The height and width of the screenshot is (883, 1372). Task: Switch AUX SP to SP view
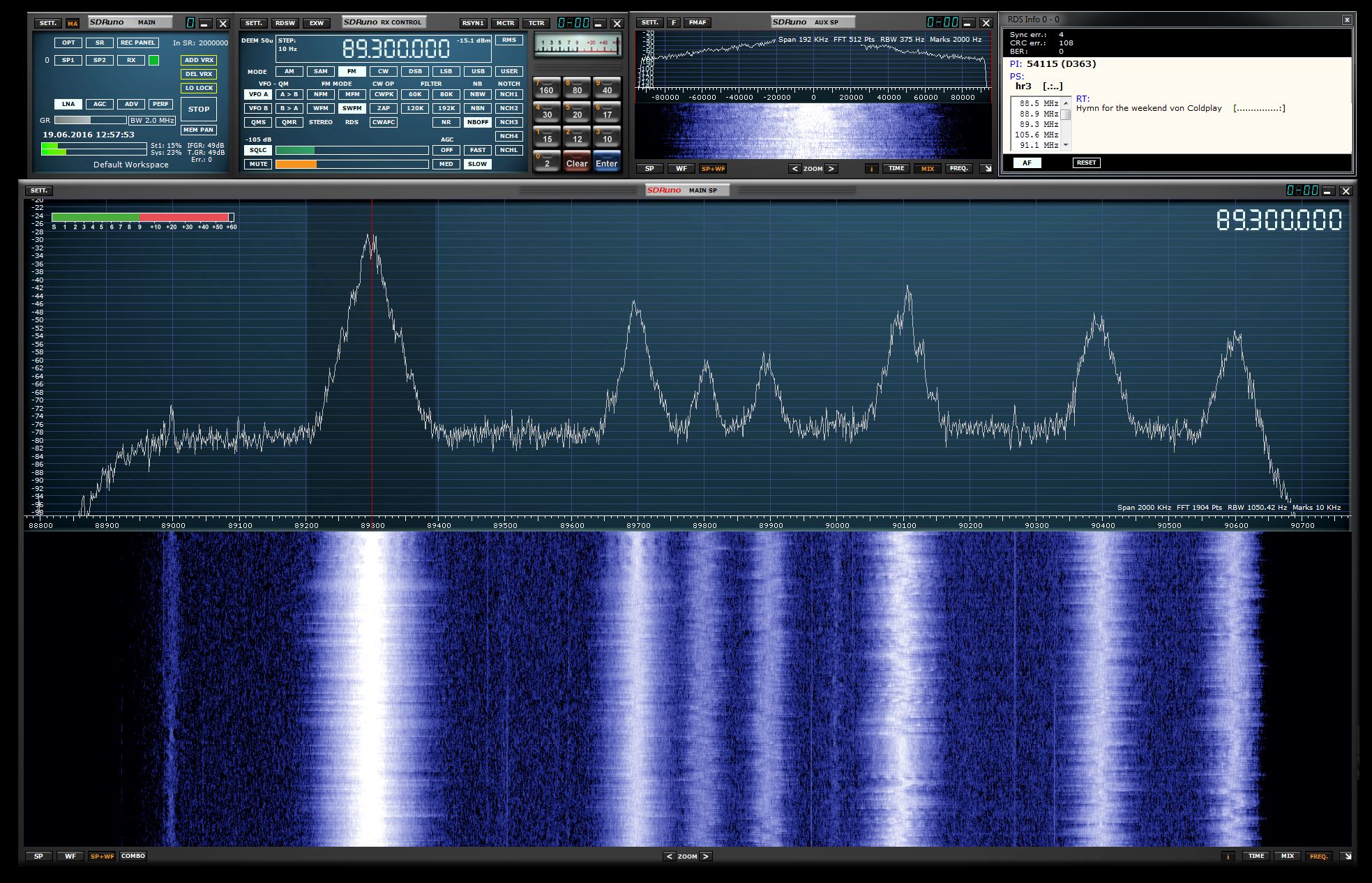[x=649, y=169]
